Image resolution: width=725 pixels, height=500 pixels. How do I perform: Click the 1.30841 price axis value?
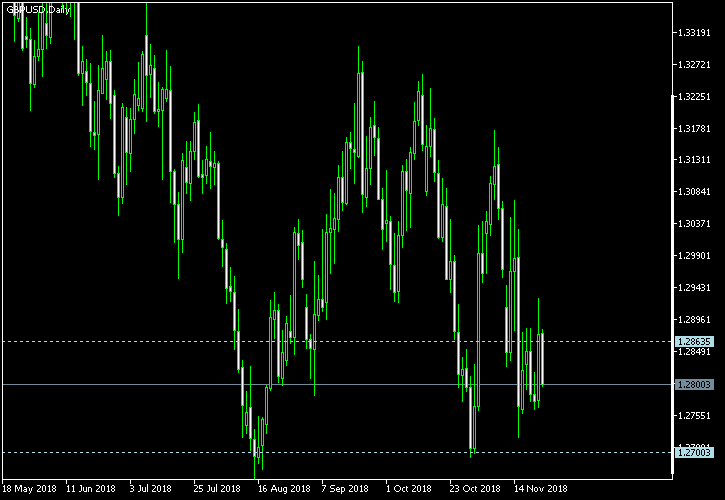click(694, 192)
